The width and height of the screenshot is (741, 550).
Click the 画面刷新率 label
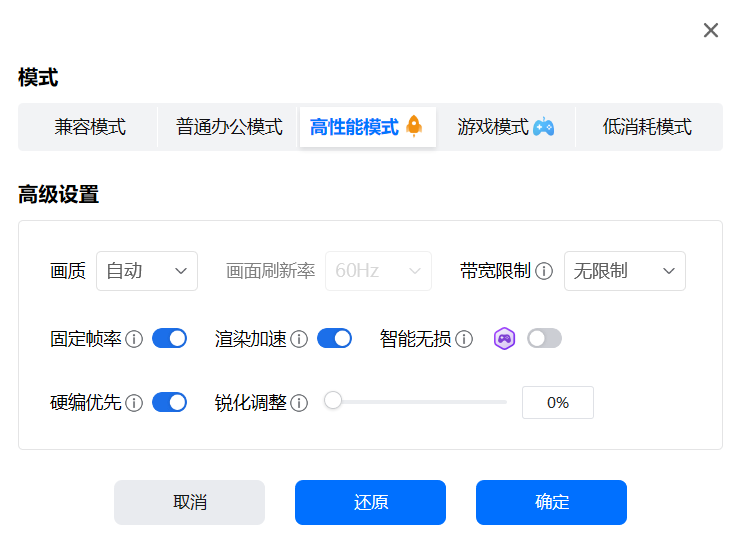click(x=270, y=271)
